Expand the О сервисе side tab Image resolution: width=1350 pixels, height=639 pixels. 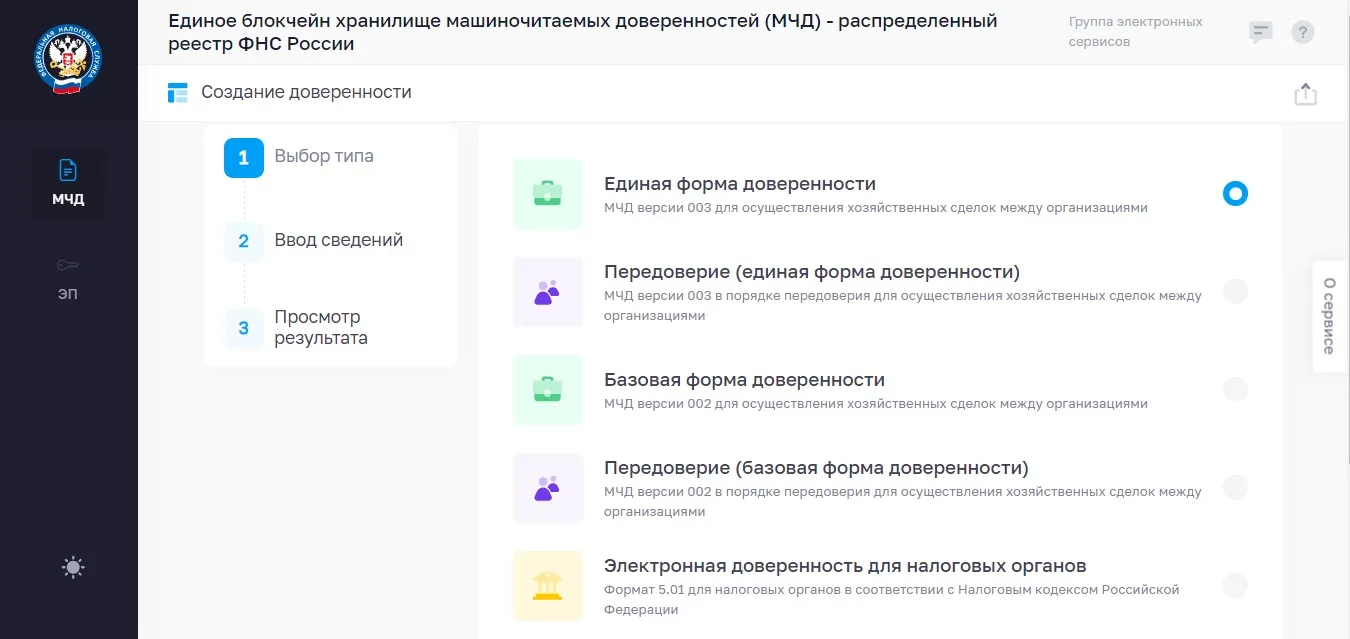click(1330, 316)
